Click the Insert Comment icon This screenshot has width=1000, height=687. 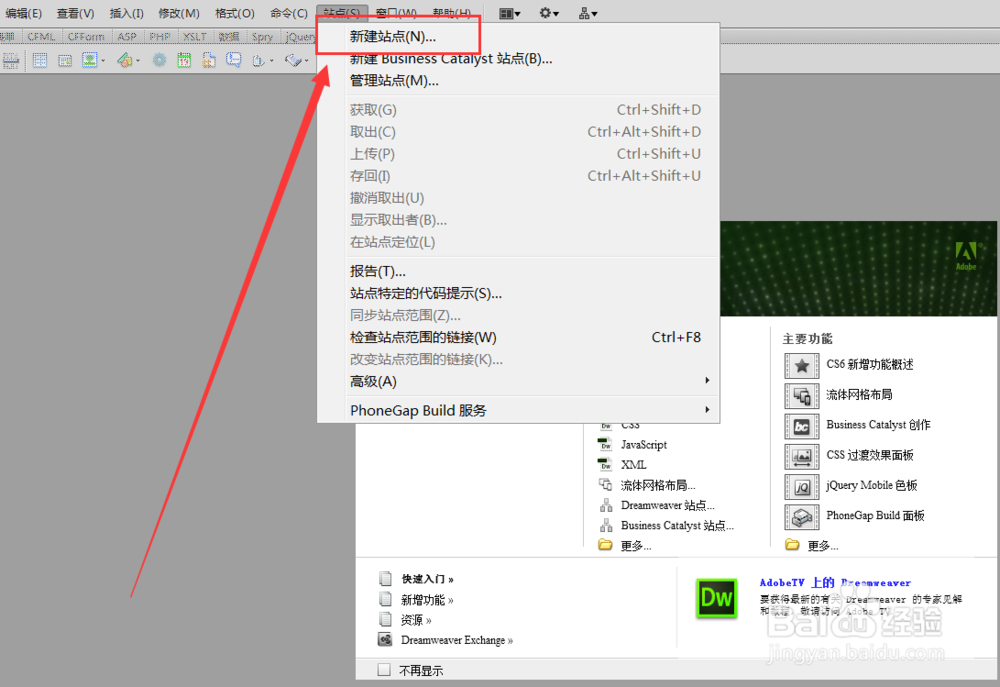233,61
